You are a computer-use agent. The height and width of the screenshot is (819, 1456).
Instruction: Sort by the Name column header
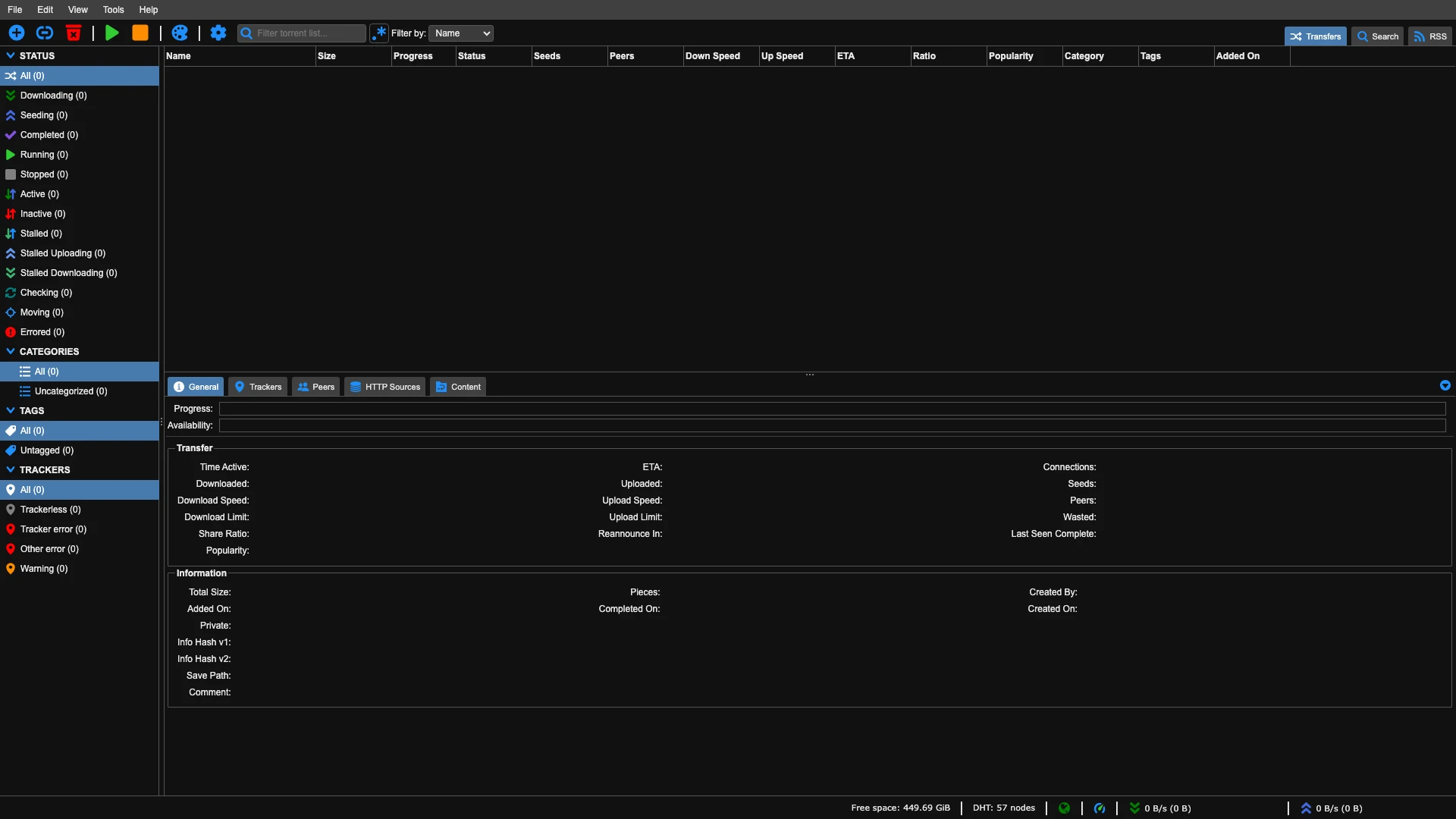point(240,56)
